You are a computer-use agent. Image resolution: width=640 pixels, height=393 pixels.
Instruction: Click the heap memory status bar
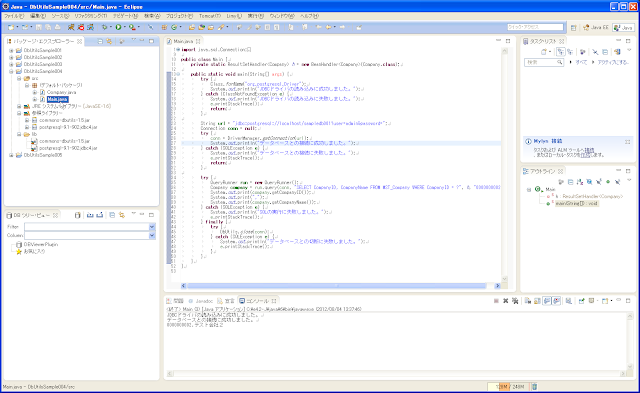pyautogui.click(x=508, y=386)
